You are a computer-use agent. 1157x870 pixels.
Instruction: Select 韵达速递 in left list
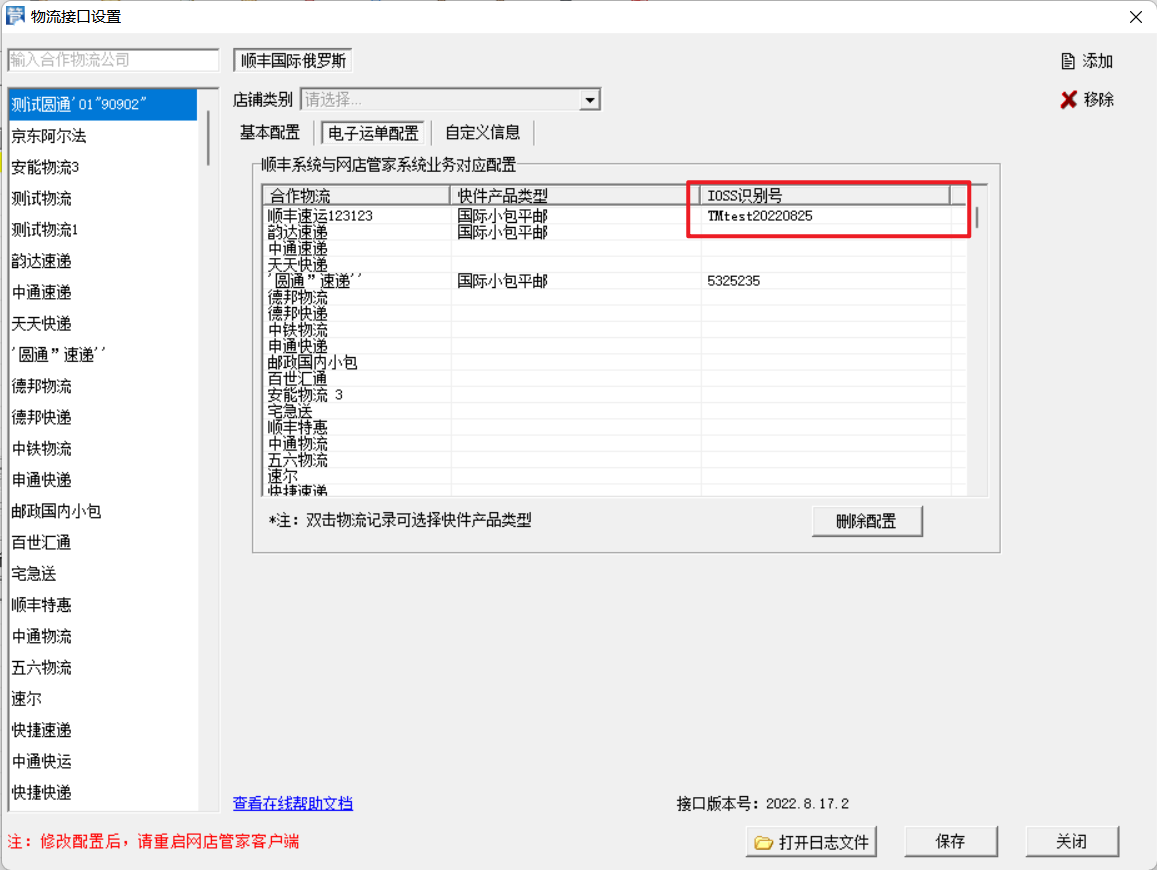pos(103,261)
